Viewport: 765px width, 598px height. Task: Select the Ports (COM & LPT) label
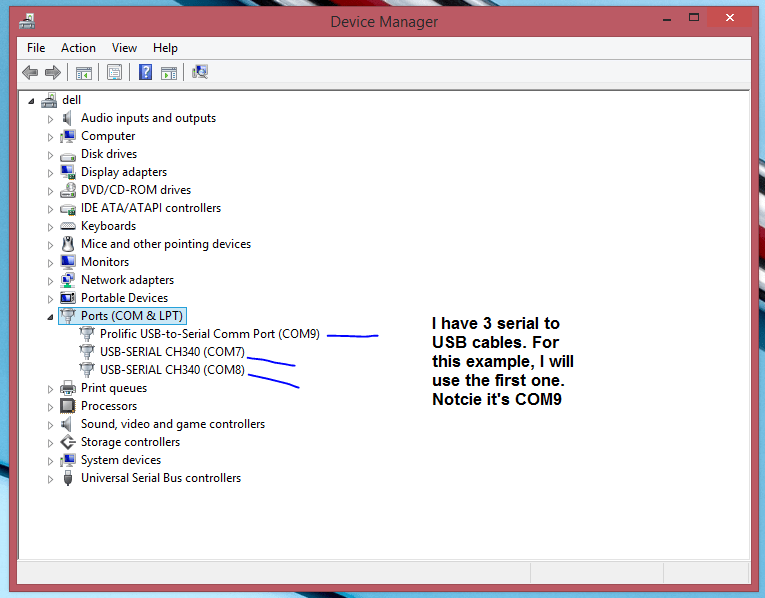click(132, 316)
